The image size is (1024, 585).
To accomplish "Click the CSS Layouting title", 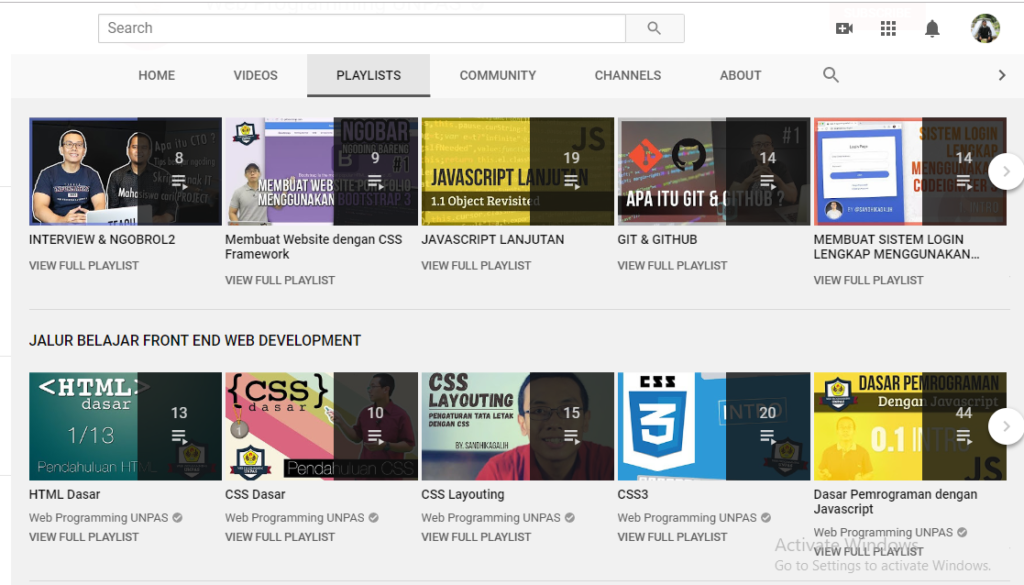I will point(462,494).
